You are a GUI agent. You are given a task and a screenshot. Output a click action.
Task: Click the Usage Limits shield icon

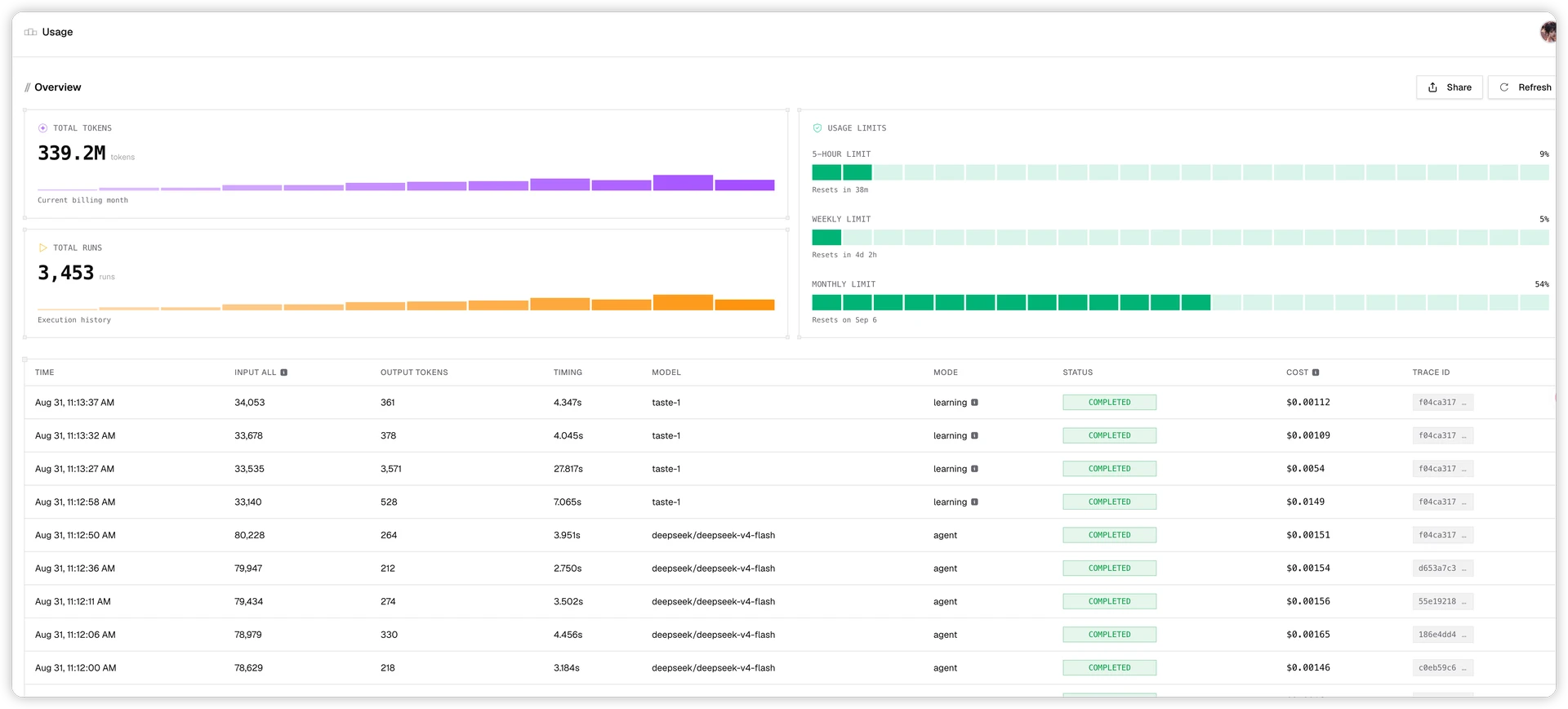pyautogui.click(x=817, y=128)
